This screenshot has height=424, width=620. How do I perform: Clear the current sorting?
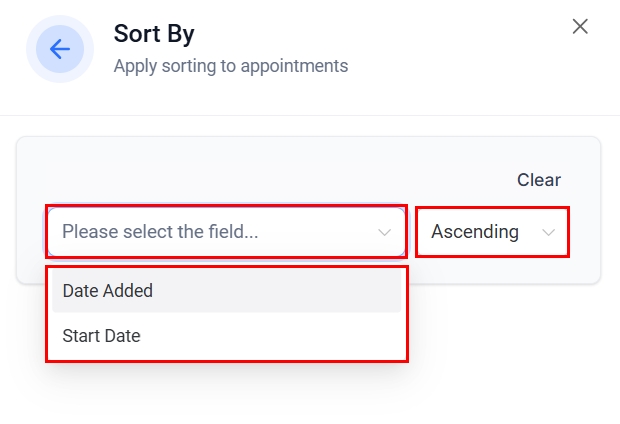pyautogui.click(x=538, y=180)
